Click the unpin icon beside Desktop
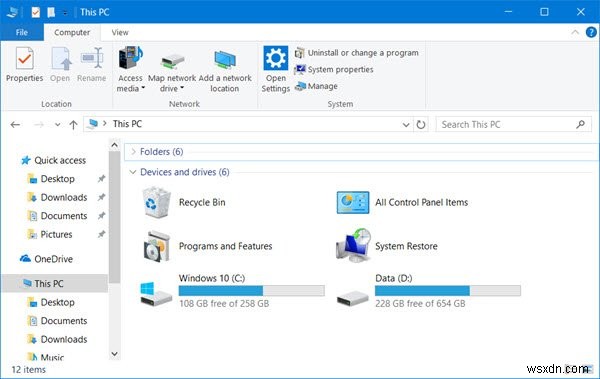The width and height of the screenshot is (600, 379). point(101,178)
